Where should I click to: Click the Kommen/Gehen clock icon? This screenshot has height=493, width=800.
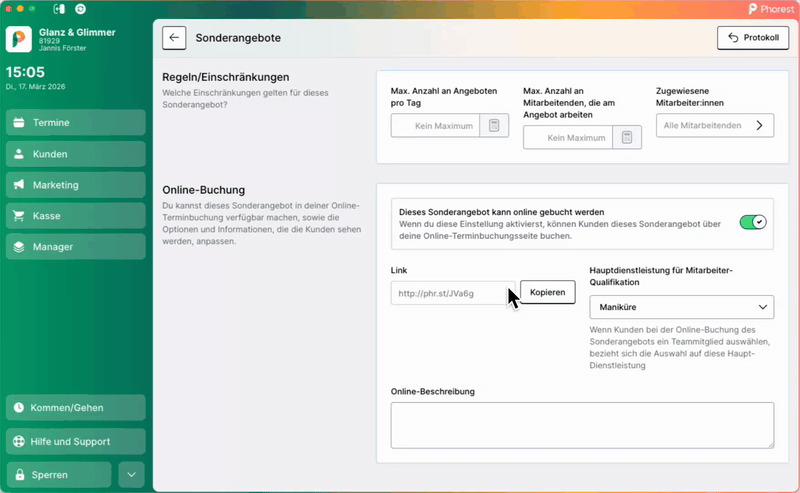[19, 407]
